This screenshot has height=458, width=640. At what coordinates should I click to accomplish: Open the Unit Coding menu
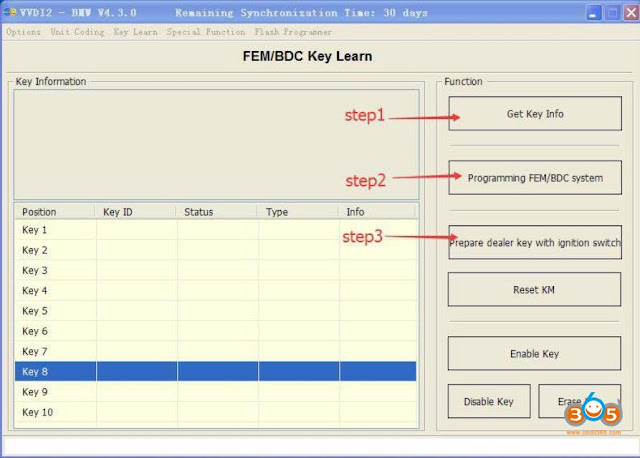[x=77, y=32]
